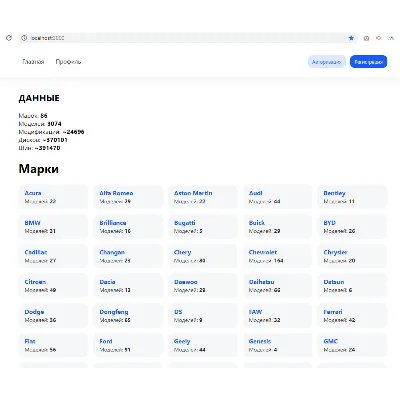The image size is (400, 400).
Task: Open the green extension icon in toolbar
Action: point(391,38)
